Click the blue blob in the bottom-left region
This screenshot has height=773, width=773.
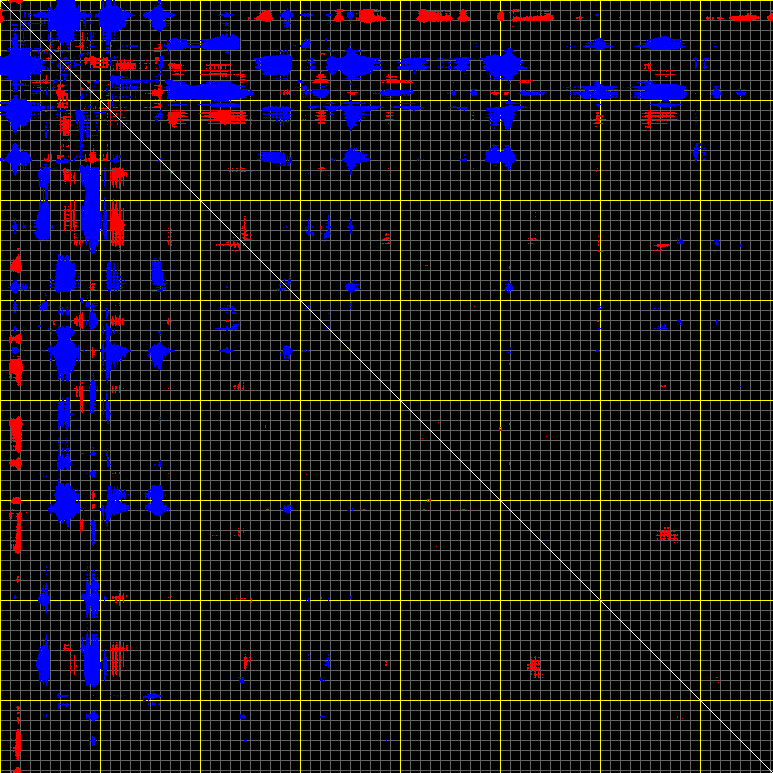point(44,660)
